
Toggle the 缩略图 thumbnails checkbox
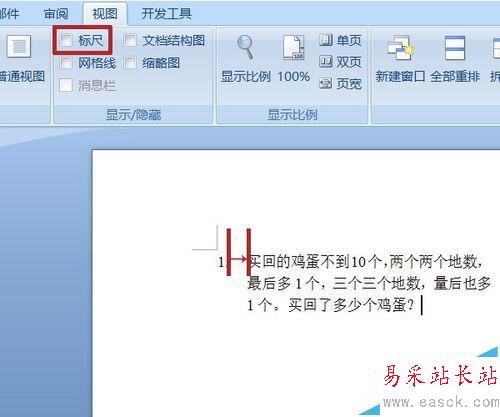[130, 63]
